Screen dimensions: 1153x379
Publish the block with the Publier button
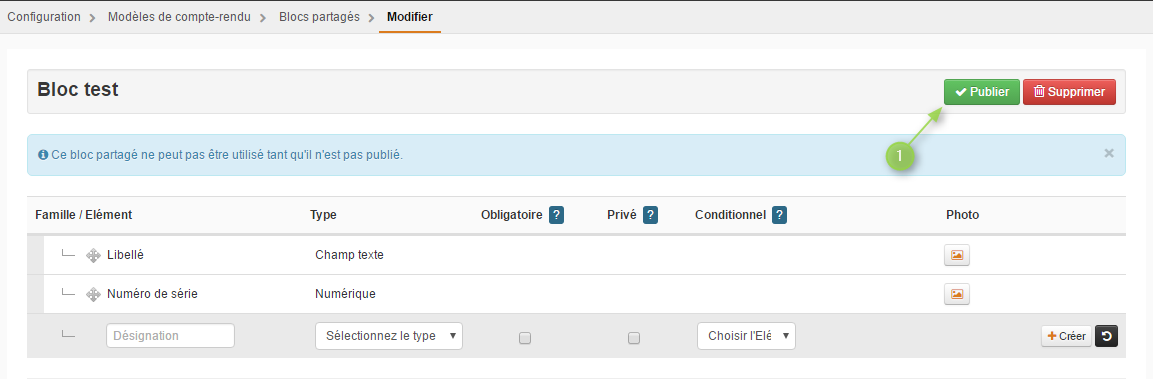click(x=982, y=92)
